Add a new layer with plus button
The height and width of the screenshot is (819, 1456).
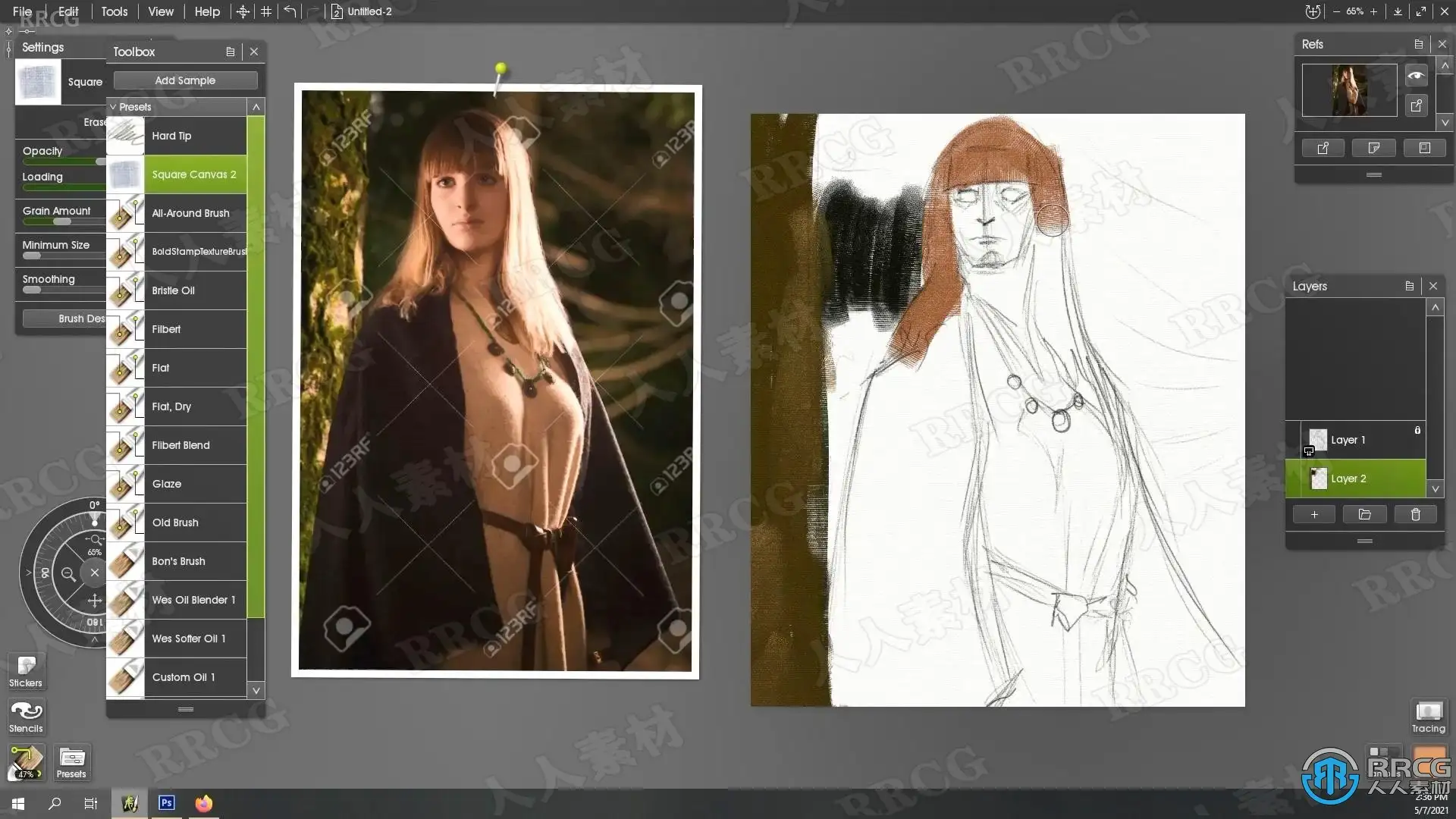[1314, 515]
